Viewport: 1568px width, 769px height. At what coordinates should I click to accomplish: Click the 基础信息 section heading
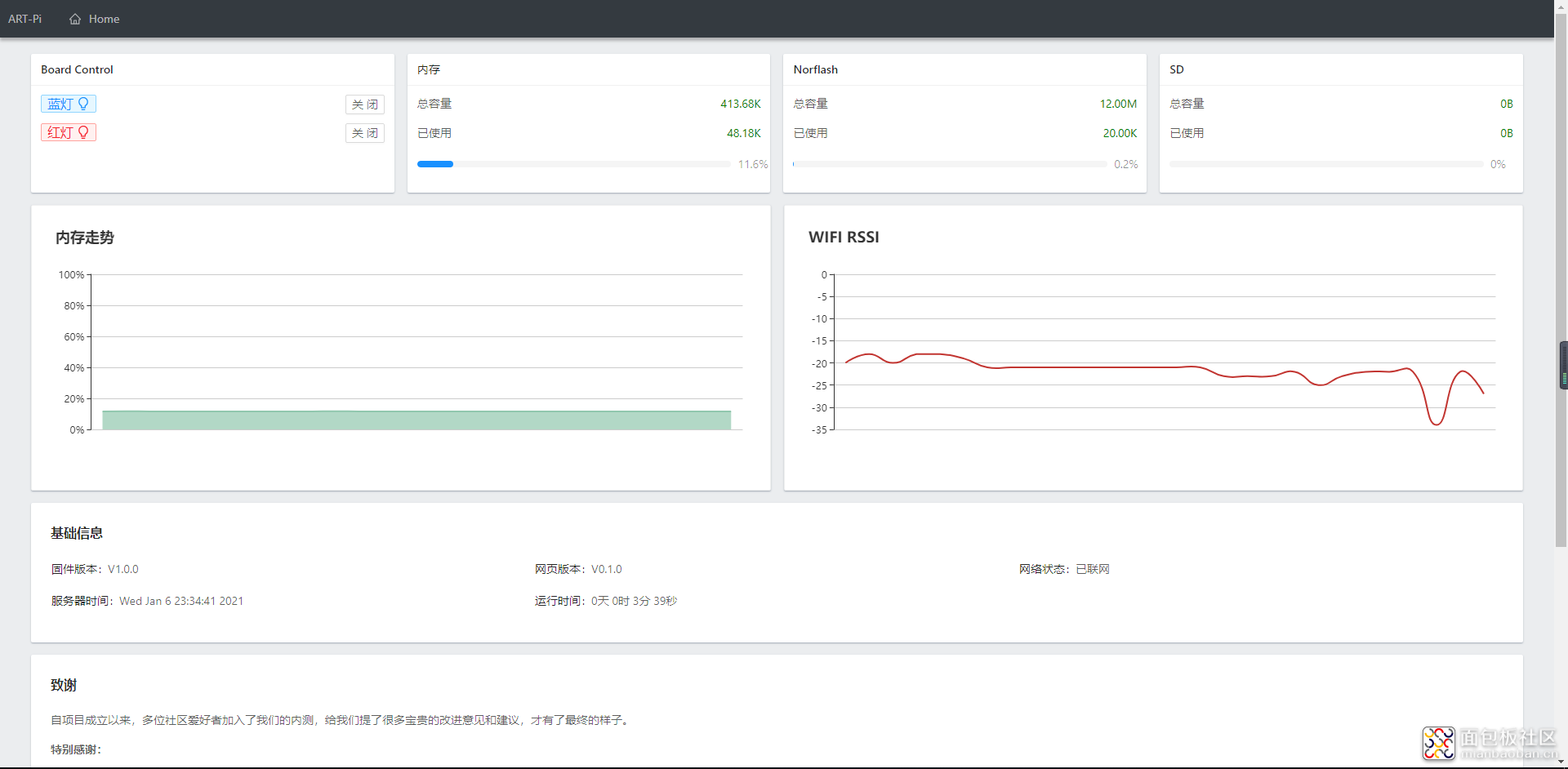pyautogui.click(x=77, y=533)
